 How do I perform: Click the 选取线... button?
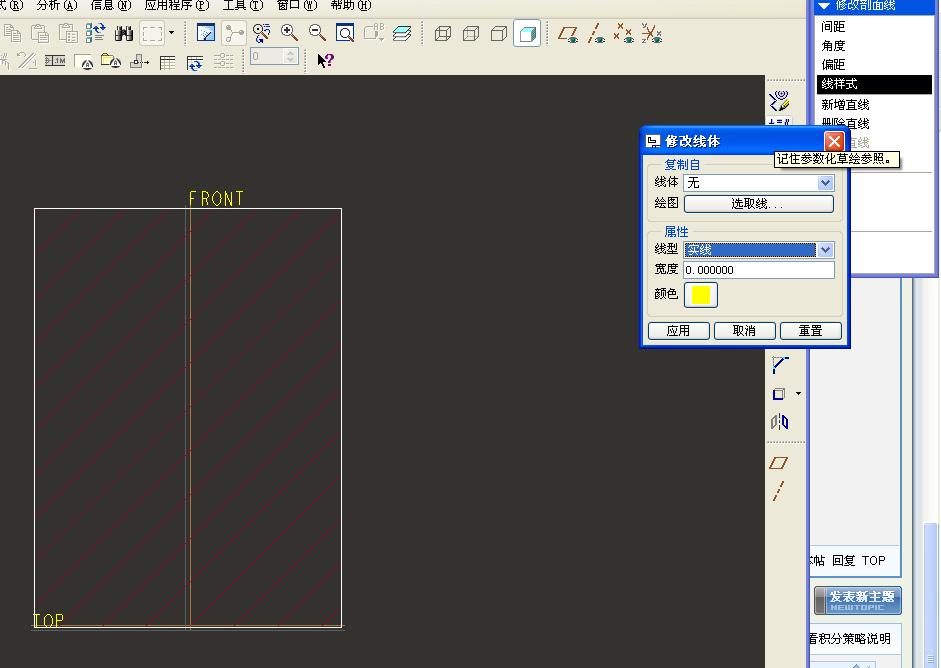pyautogui.click(x=759, y=204)
